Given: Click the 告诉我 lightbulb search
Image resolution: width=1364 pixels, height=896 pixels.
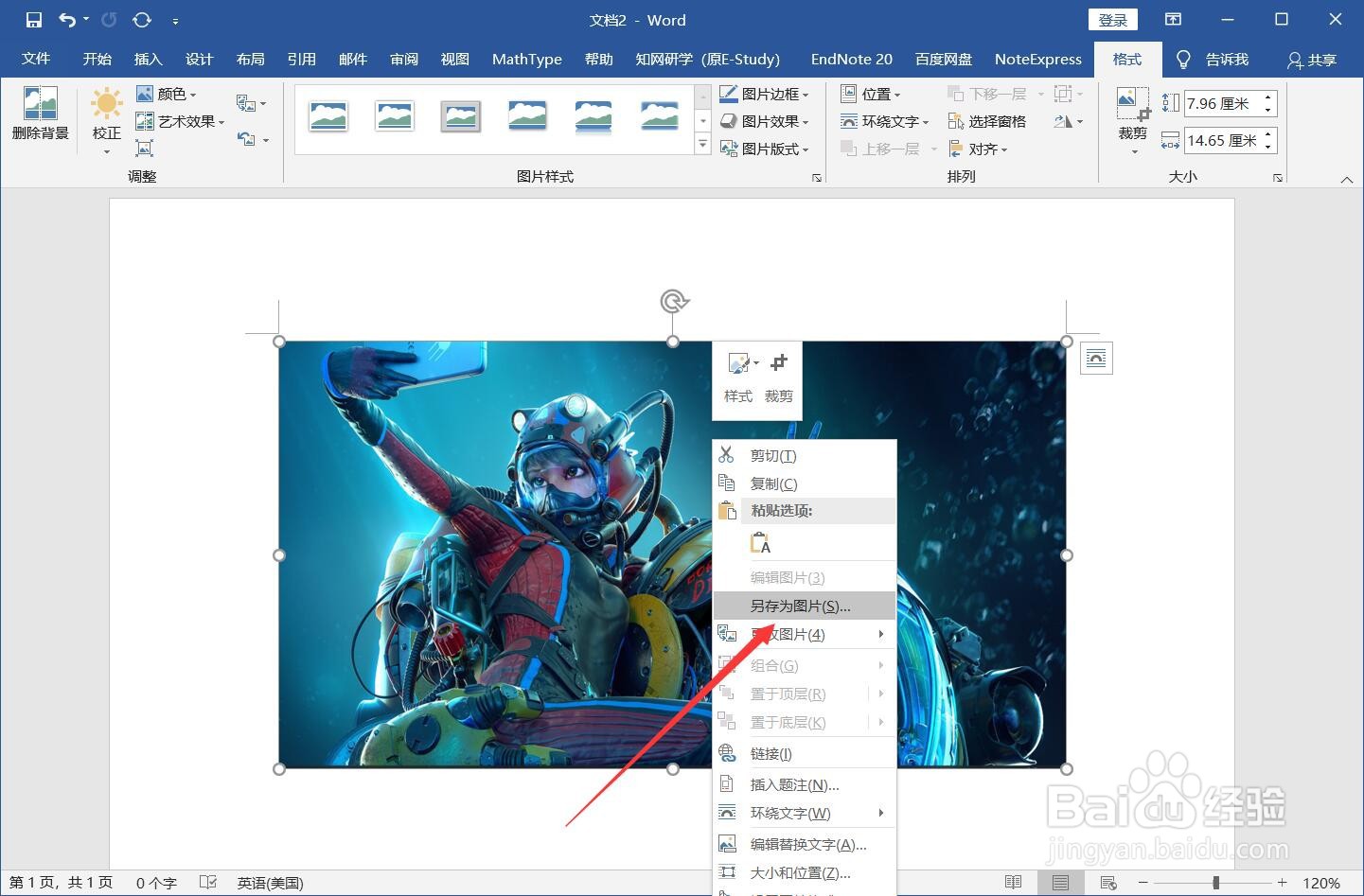Looking at the screenshot, I should 1212,59.
